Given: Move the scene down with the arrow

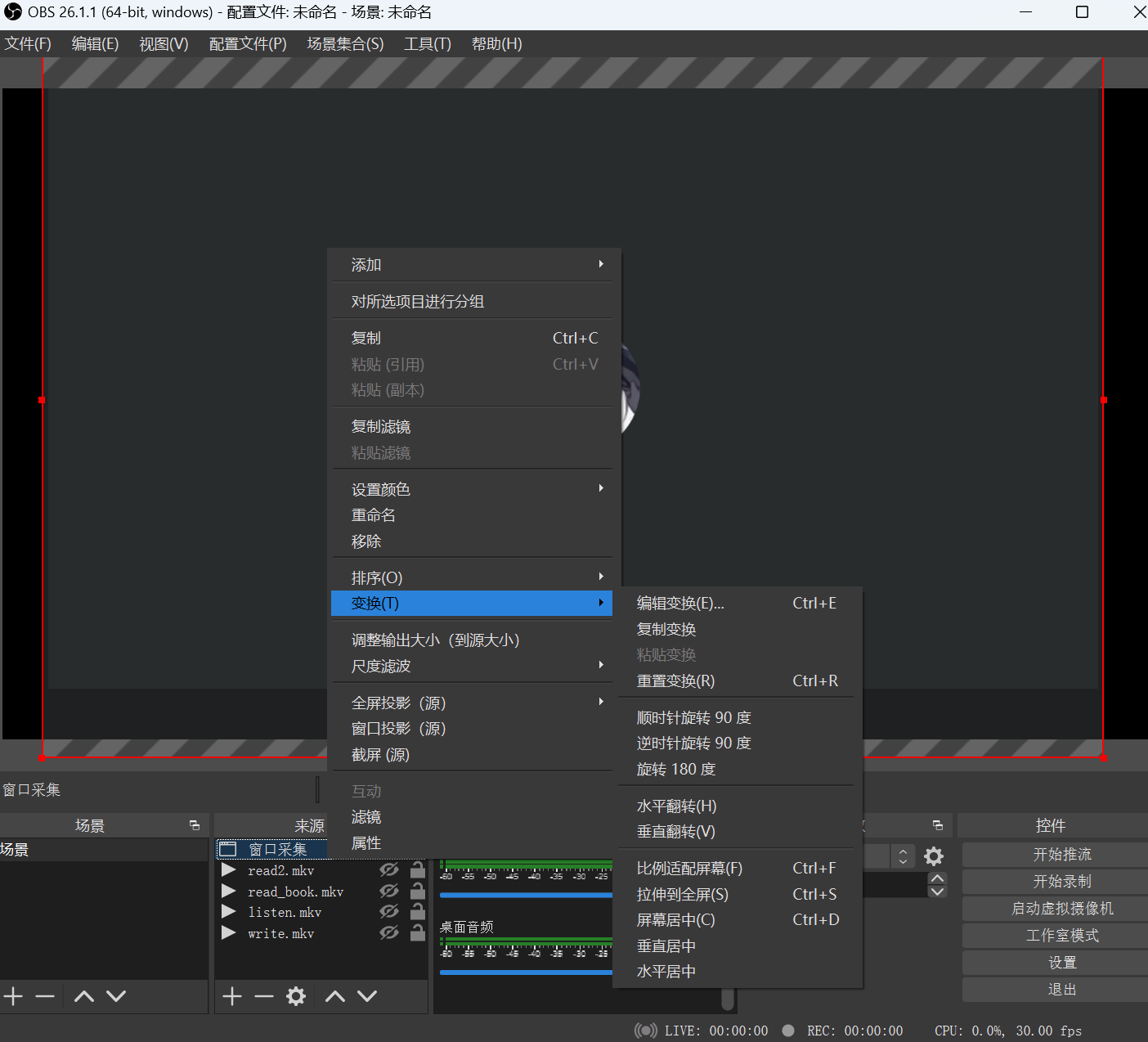Looking at the screenshot, I should (116, 995).
